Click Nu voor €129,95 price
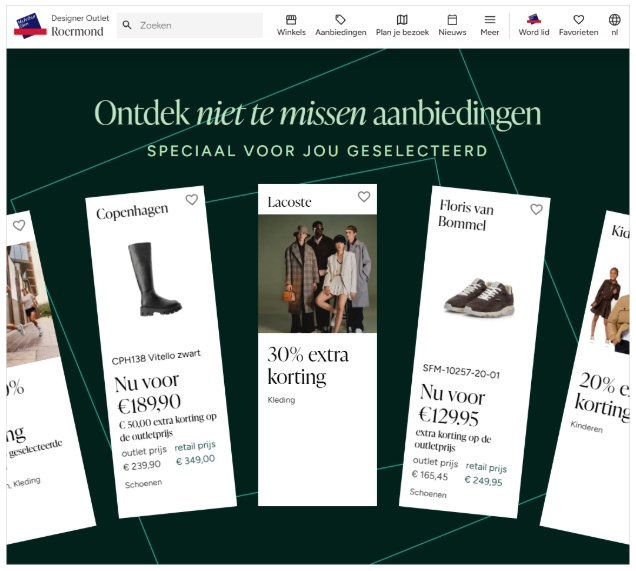Viewport: 636px width, 571px height. tap(451, 405)
